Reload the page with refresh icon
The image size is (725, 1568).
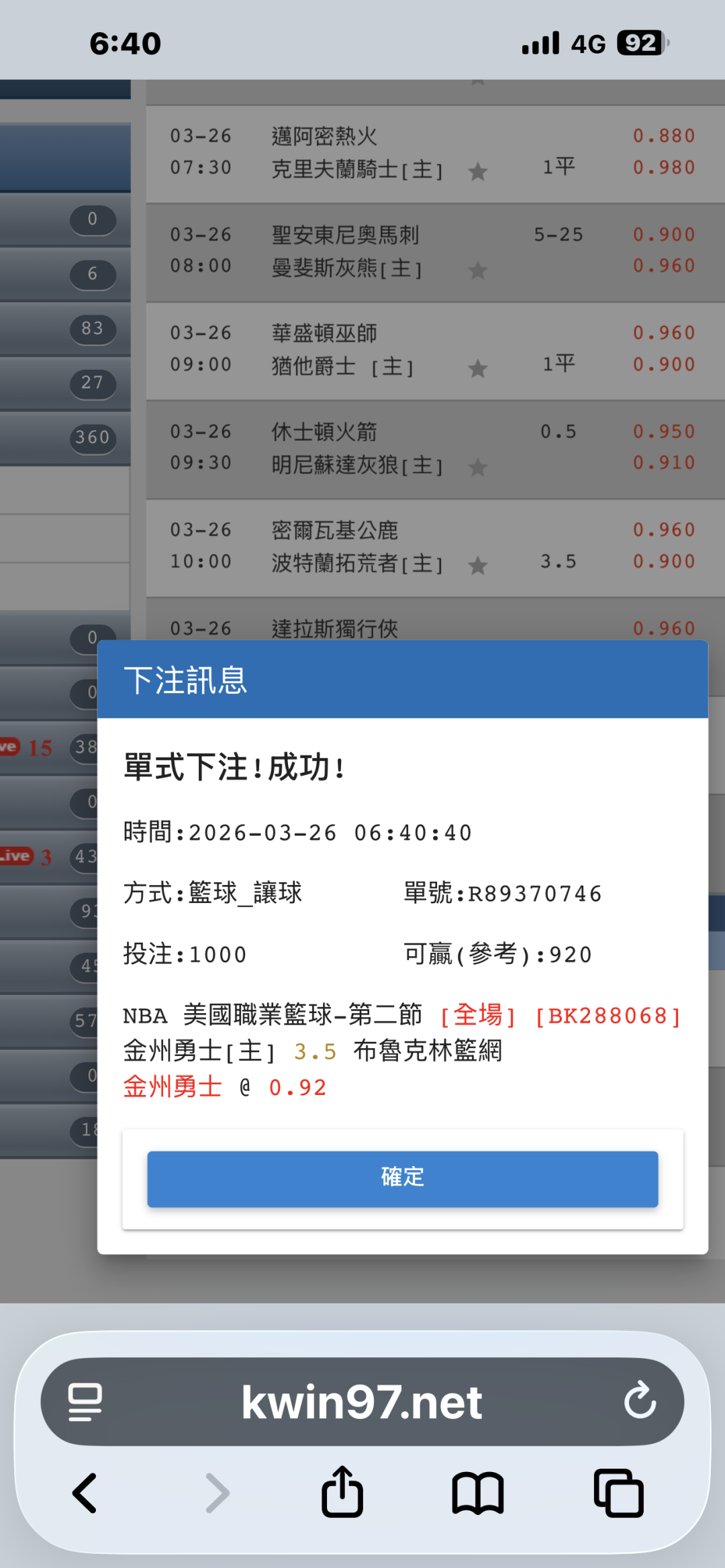tap(640, 1400)
